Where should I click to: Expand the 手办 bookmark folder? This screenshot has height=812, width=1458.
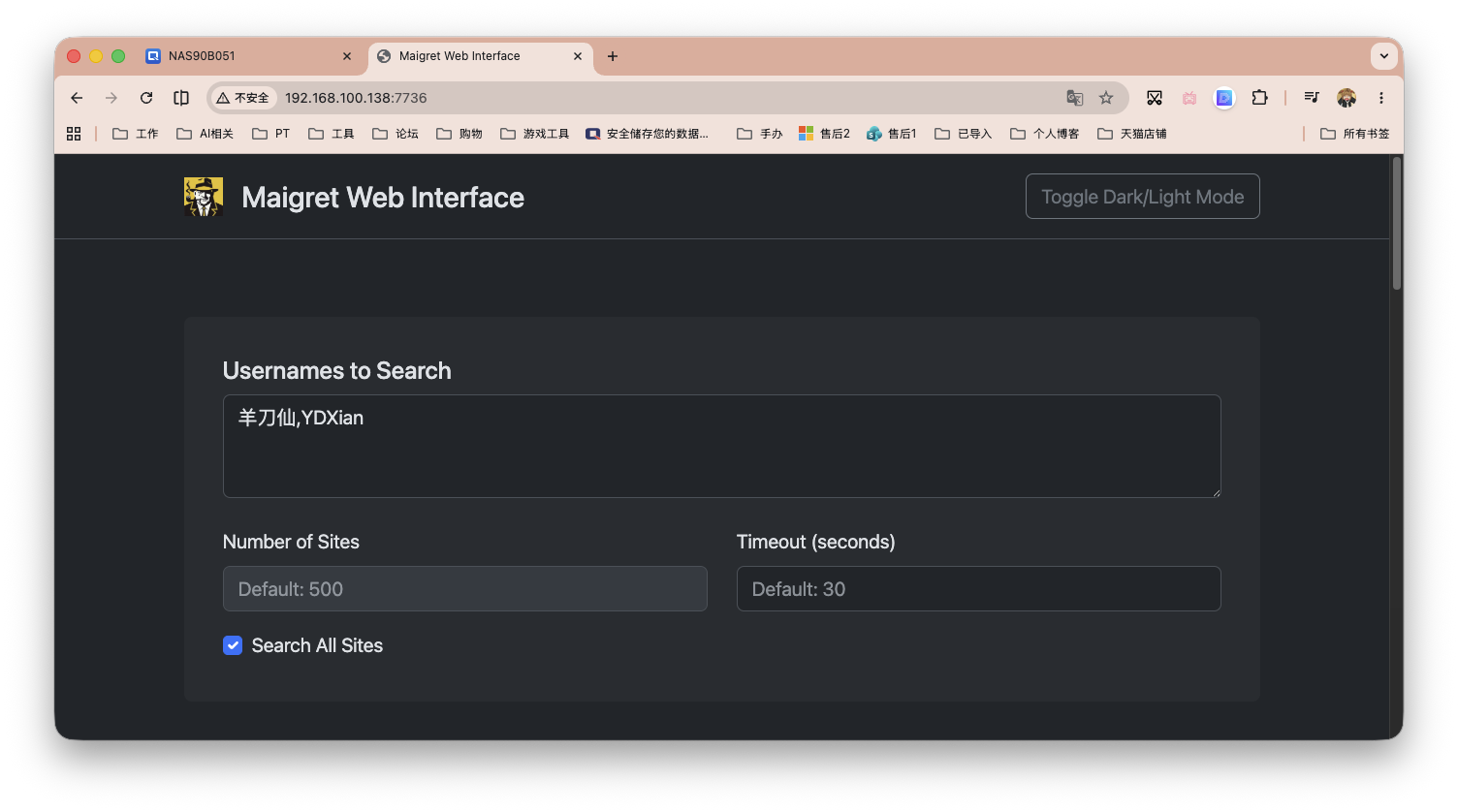click(x=760, y=134)
